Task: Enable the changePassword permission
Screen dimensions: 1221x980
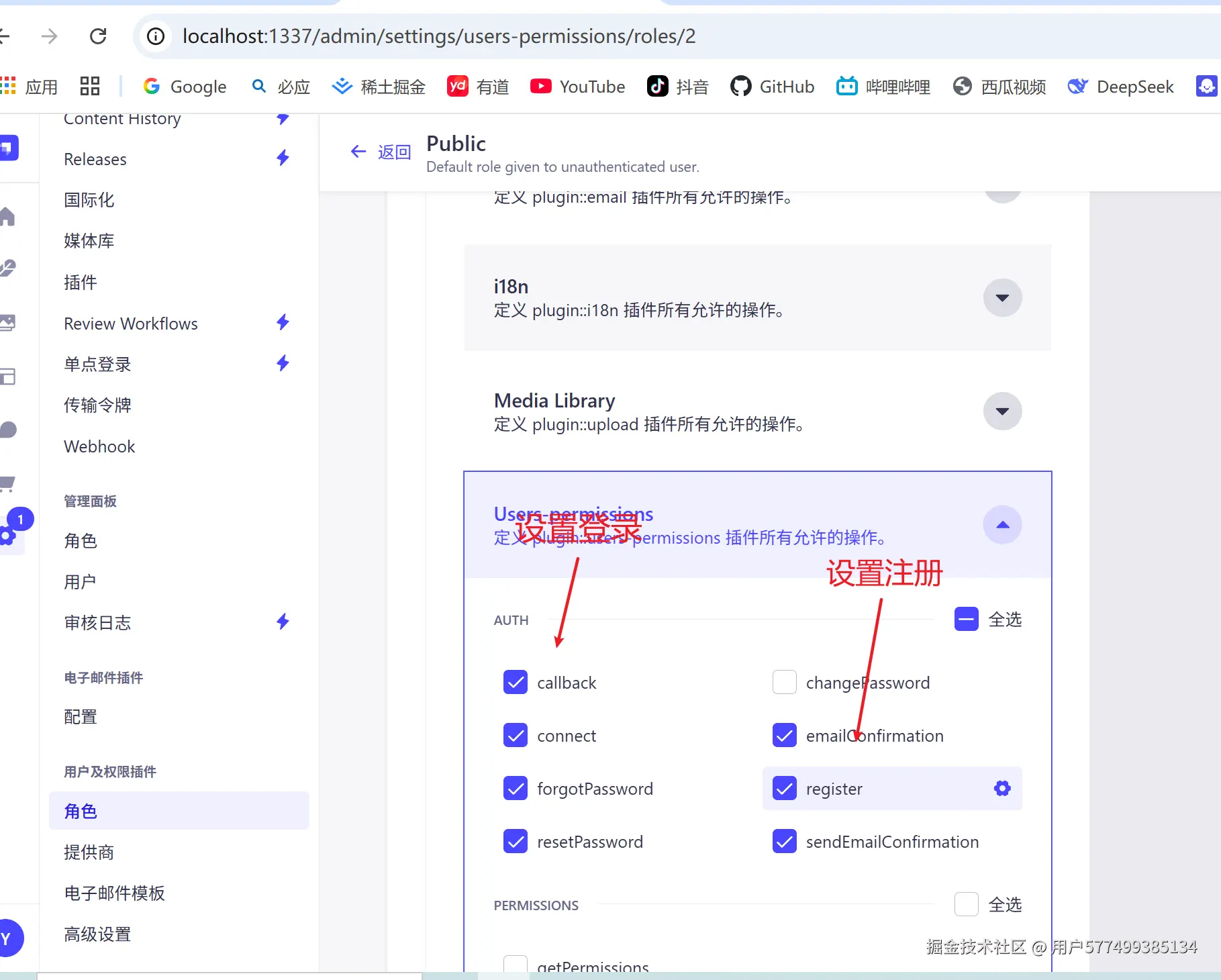Action: click(785, 682)
